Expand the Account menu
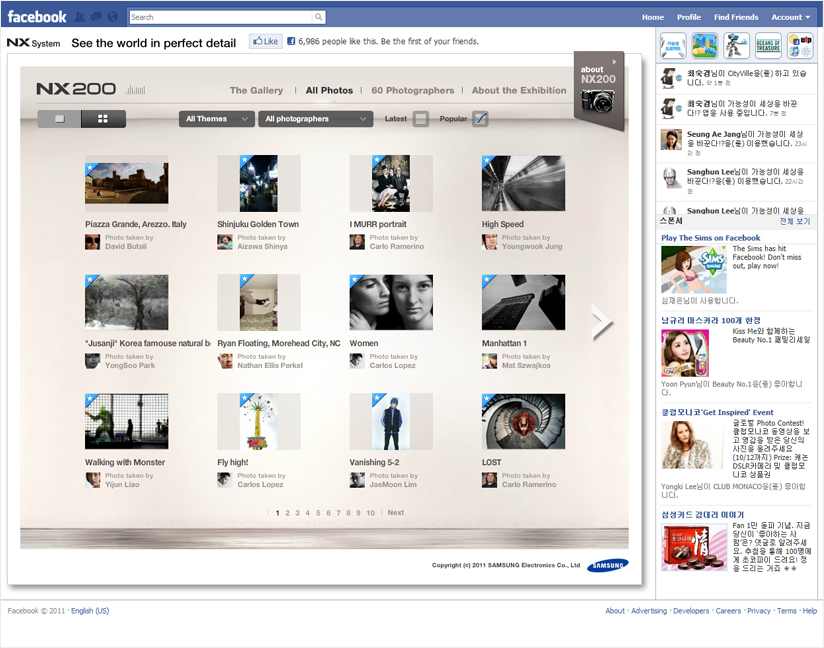The image size is (824, 648). pos(790,17)
